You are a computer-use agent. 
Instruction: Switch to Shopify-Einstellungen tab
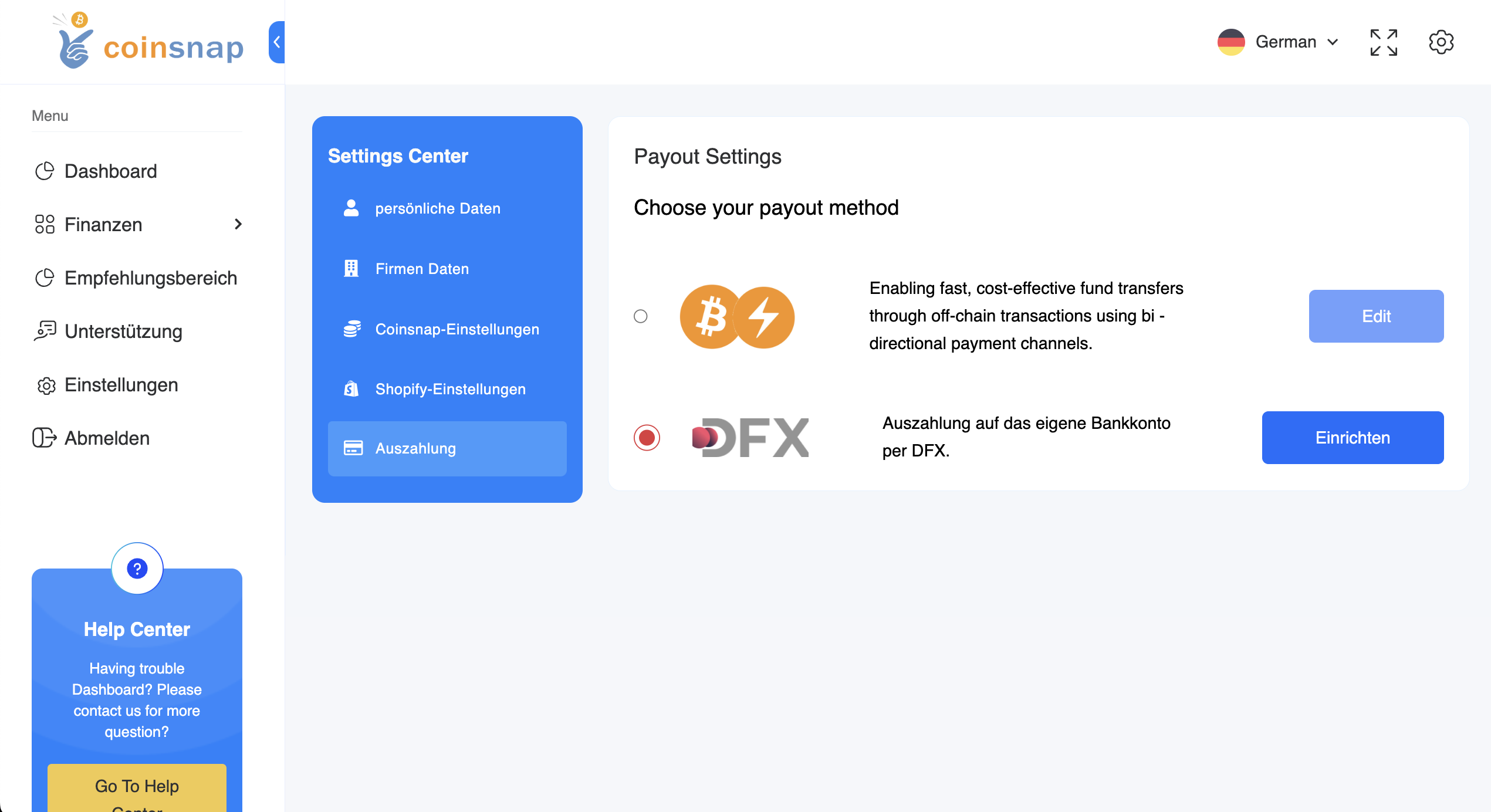(450, 389)
